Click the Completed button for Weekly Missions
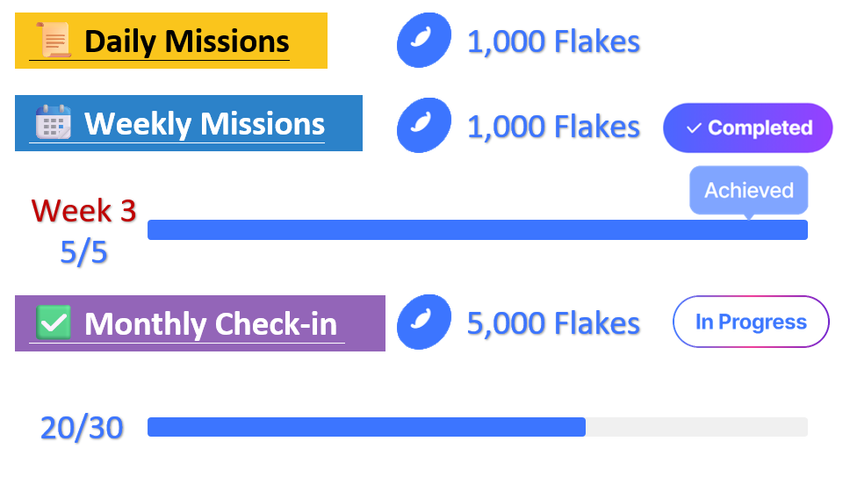 tap(748, 128)
